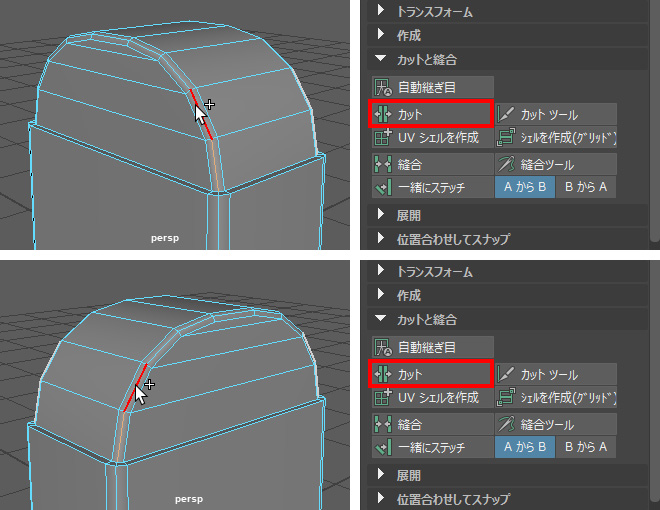
Task: Click 自動継ぎ目 in the upper panel
Action: 431,88
